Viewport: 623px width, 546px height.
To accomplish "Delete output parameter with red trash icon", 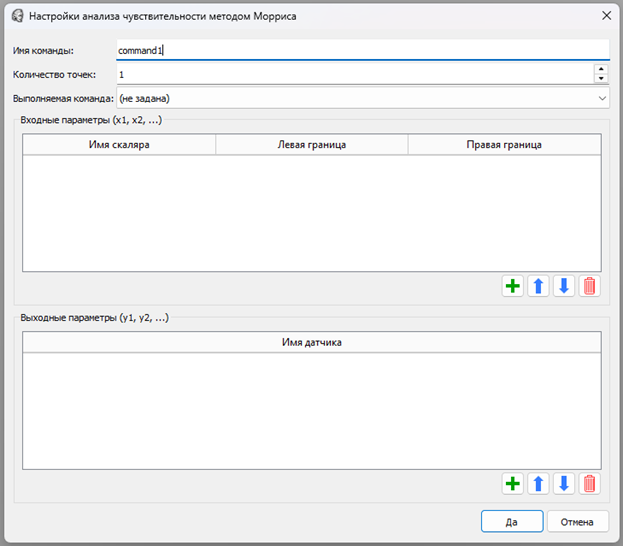I will (x=590, y=484).
